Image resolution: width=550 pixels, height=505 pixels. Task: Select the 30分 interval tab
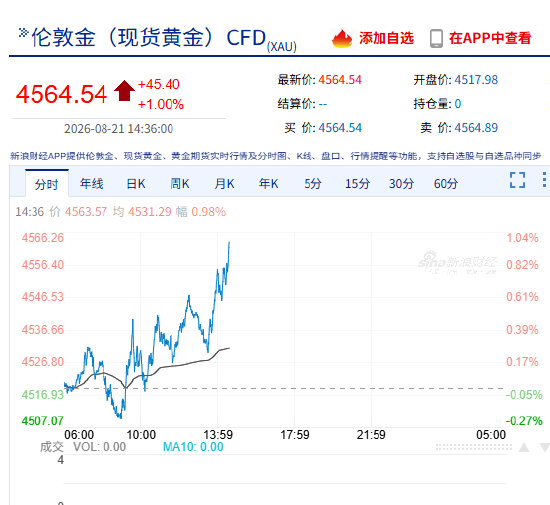coord(401,184)
